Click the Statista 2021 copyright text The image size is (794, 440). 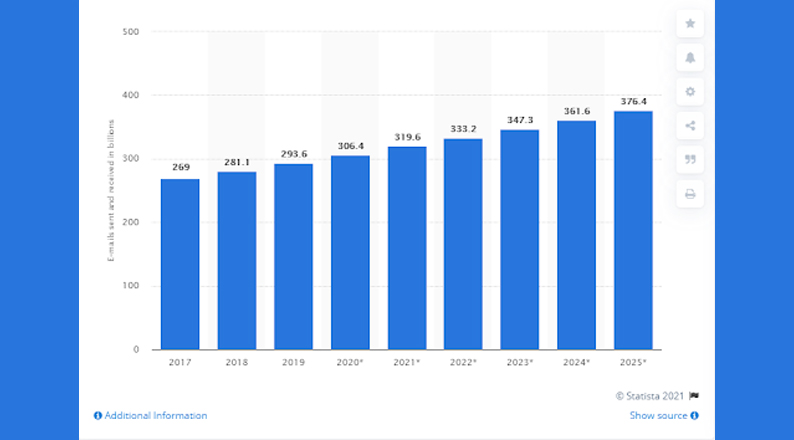tap(650, 396)
